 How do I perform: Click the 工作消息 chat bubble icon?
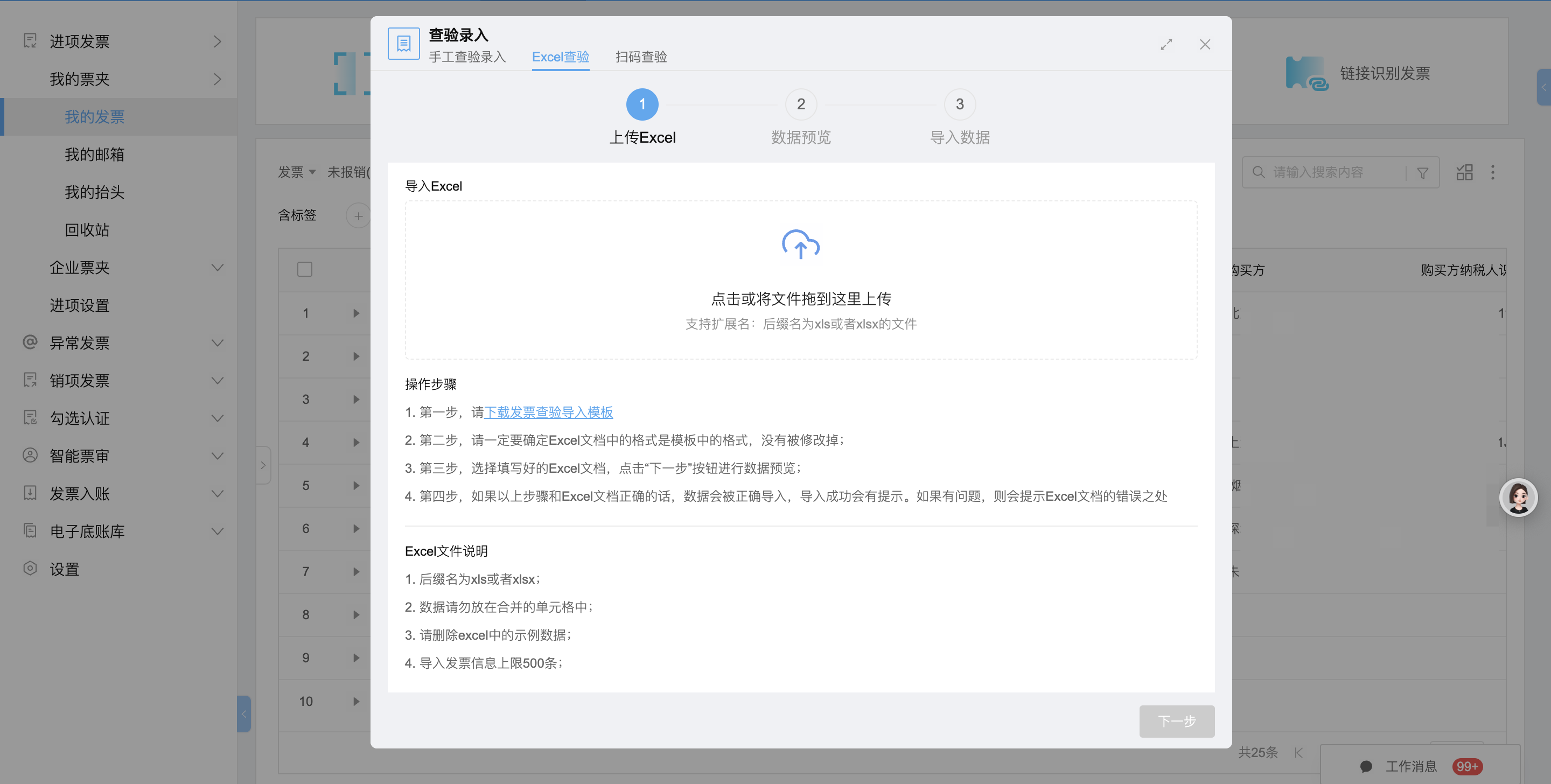point(1366,766)
